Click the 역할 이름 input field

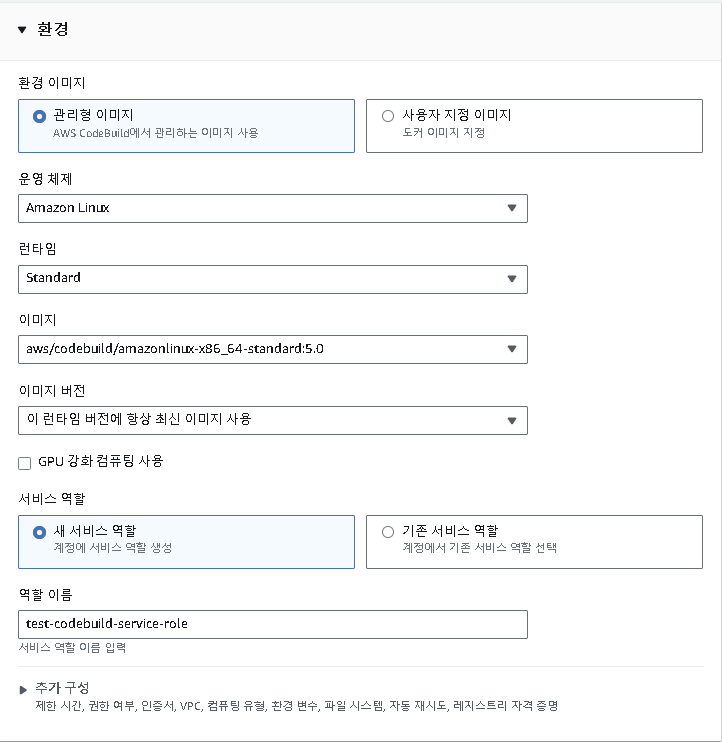(273, 624)
